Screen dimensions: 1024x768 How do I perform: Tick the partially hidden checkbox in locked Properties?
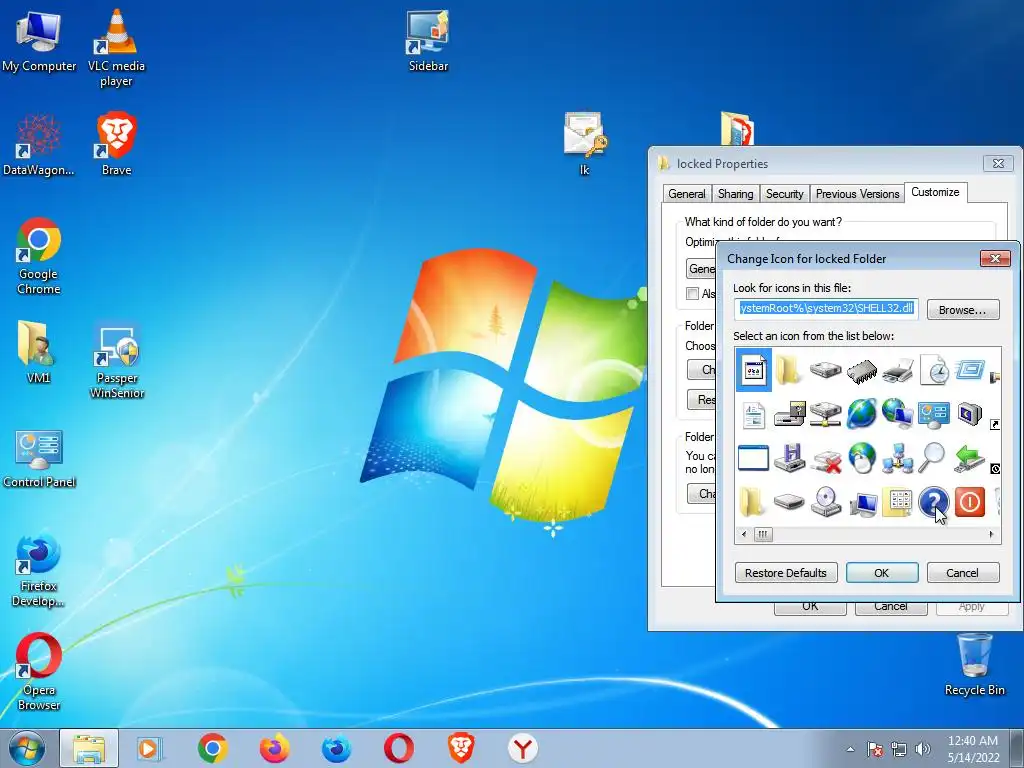692,293
